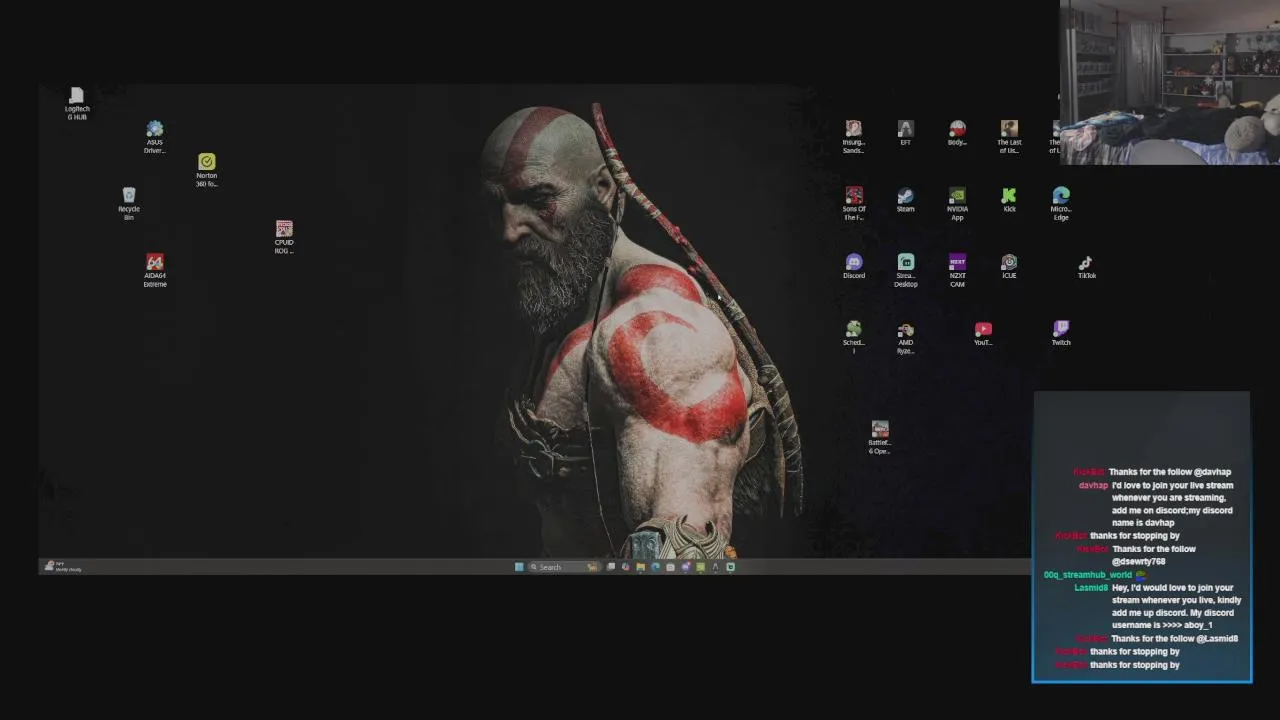Select the Norton 360 desktop icon
Image resolution: width=1280 pixels, height=720 pixels.
pos(206,171)
